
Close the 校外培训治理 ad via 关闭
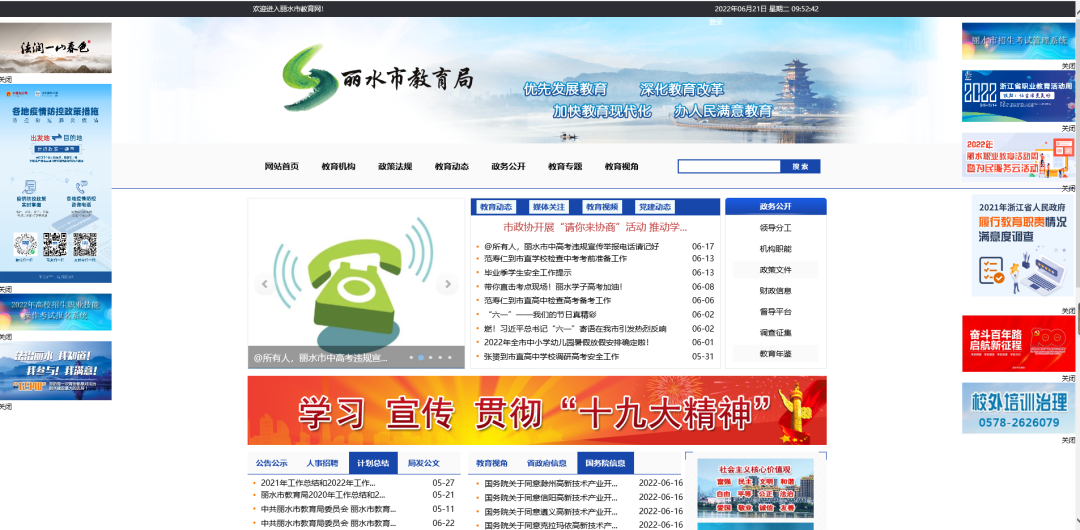point(1068,440)
